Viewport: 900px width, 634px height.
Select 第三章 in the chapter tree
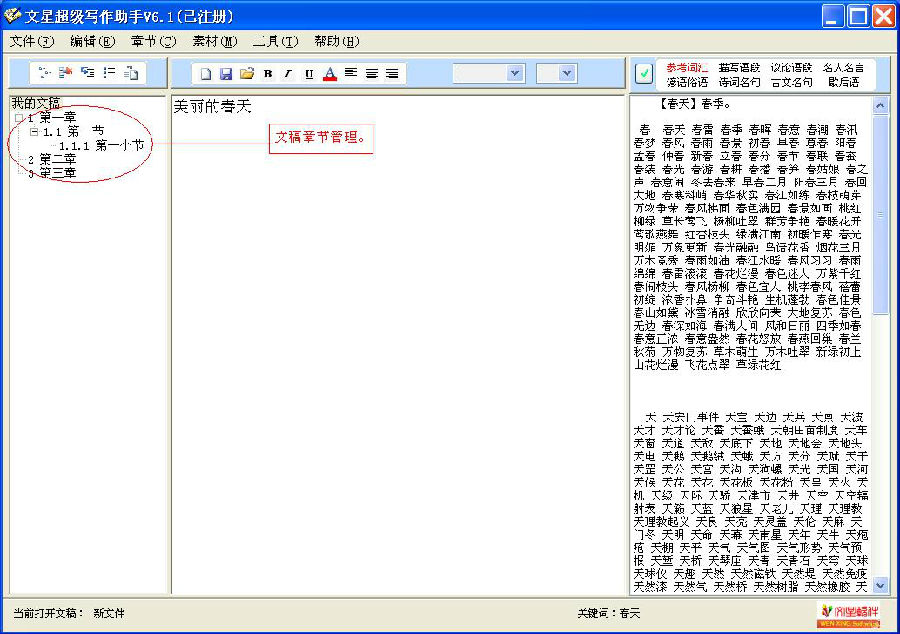pyautogui.click(x=57, y=173)
